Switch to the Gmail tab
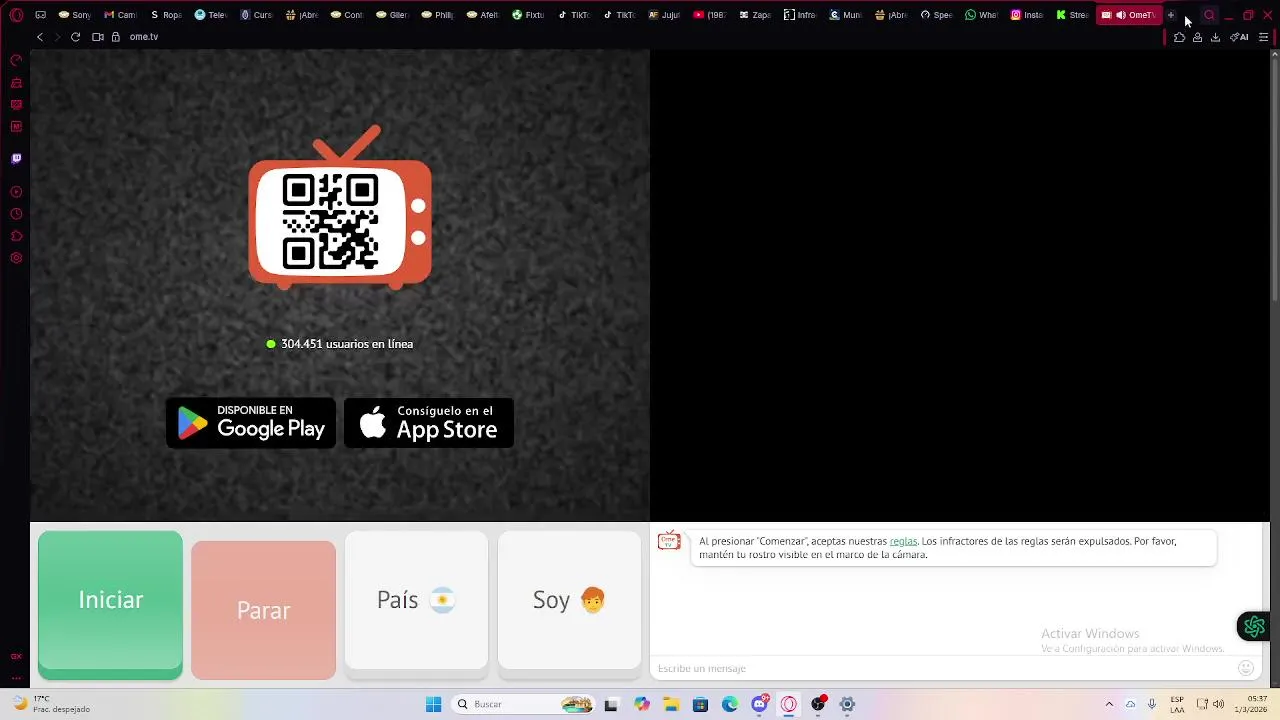Image resolution: width=1280 pixels, height=720 pixels. pos(120,15)
